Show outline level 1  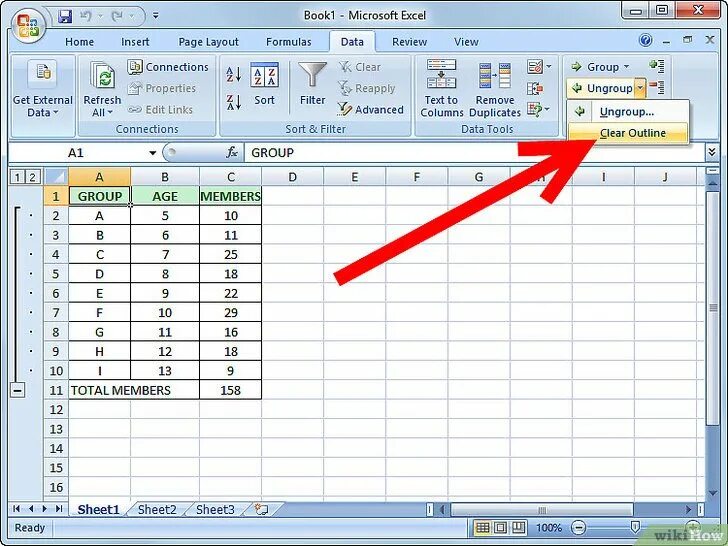click(x=17, y=177)
